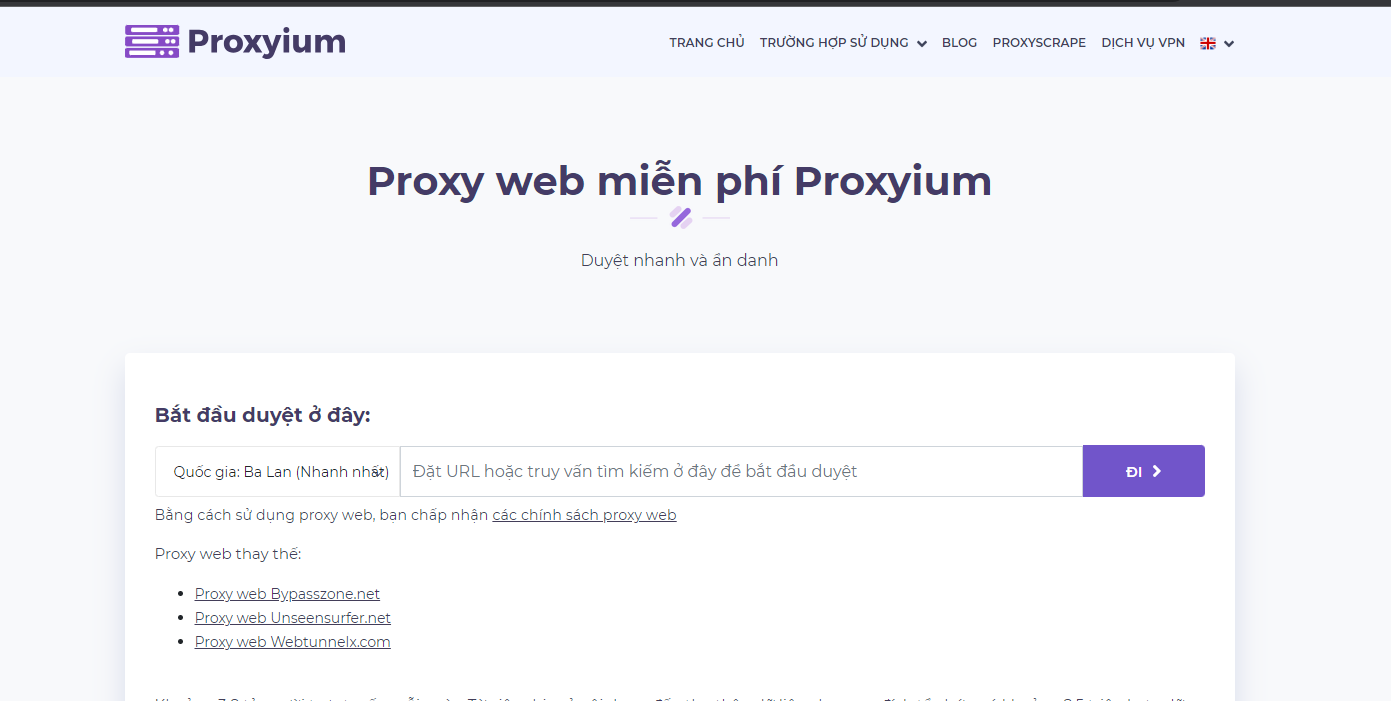Click the Duyệt nhanh và ẩn danh subtitle
The height and width of the screenshot is (701, 1391).
[680, 260]
